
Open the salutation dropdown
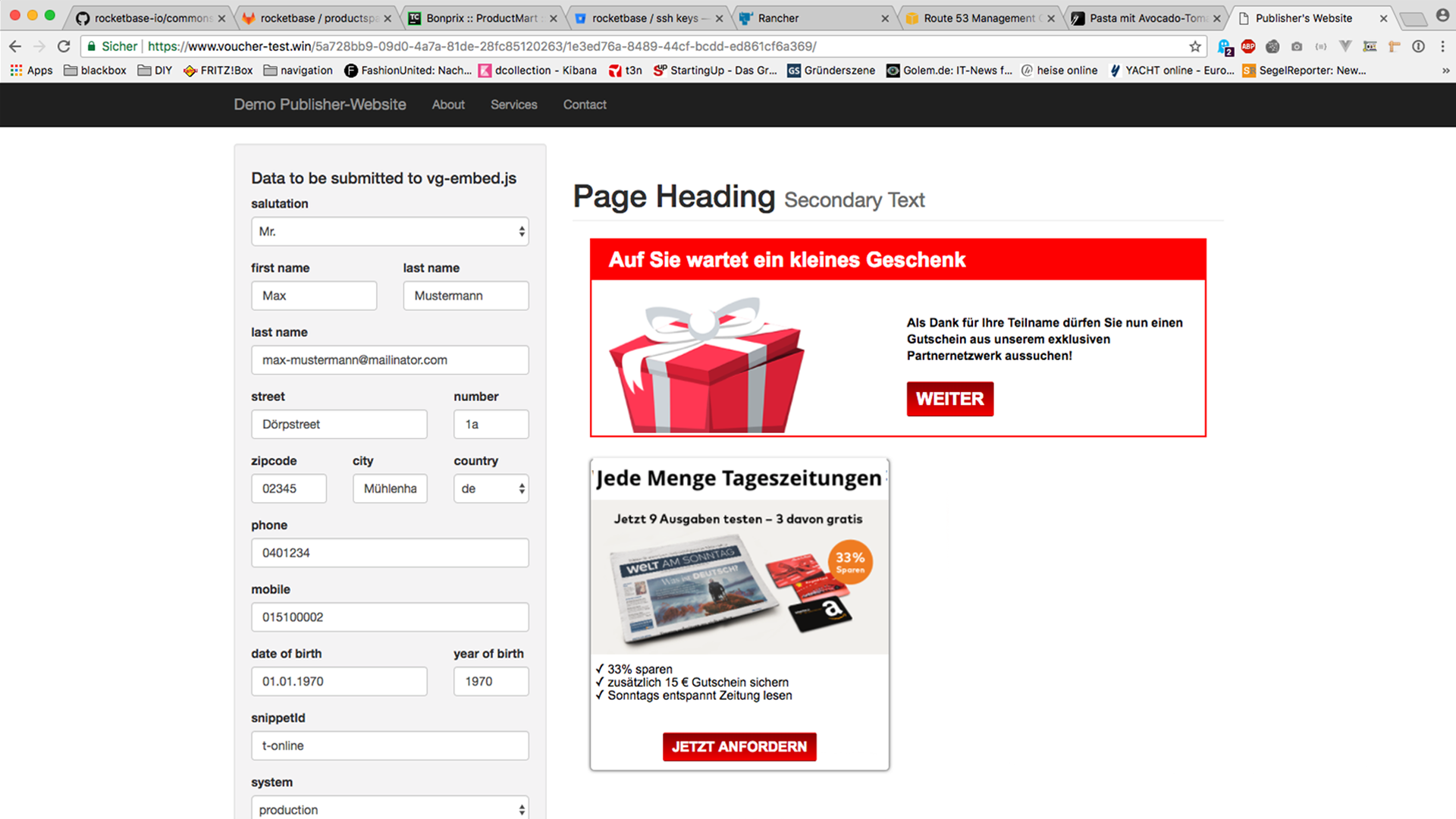coord(390,231)
